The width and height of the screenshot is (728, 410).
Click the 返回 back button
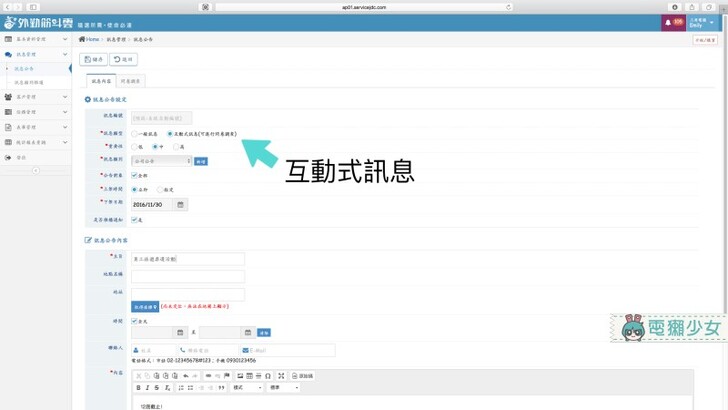pos(124,59)
